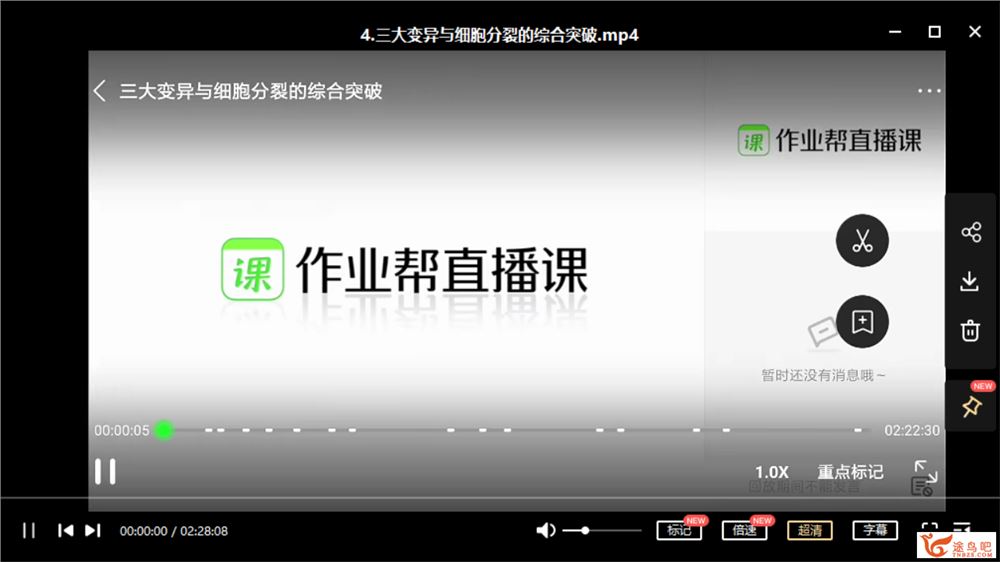Image resolution: width=1000 pixels, height=562 pixels.
Task: Click the download icon in side panel
Action: click(970, 282)
